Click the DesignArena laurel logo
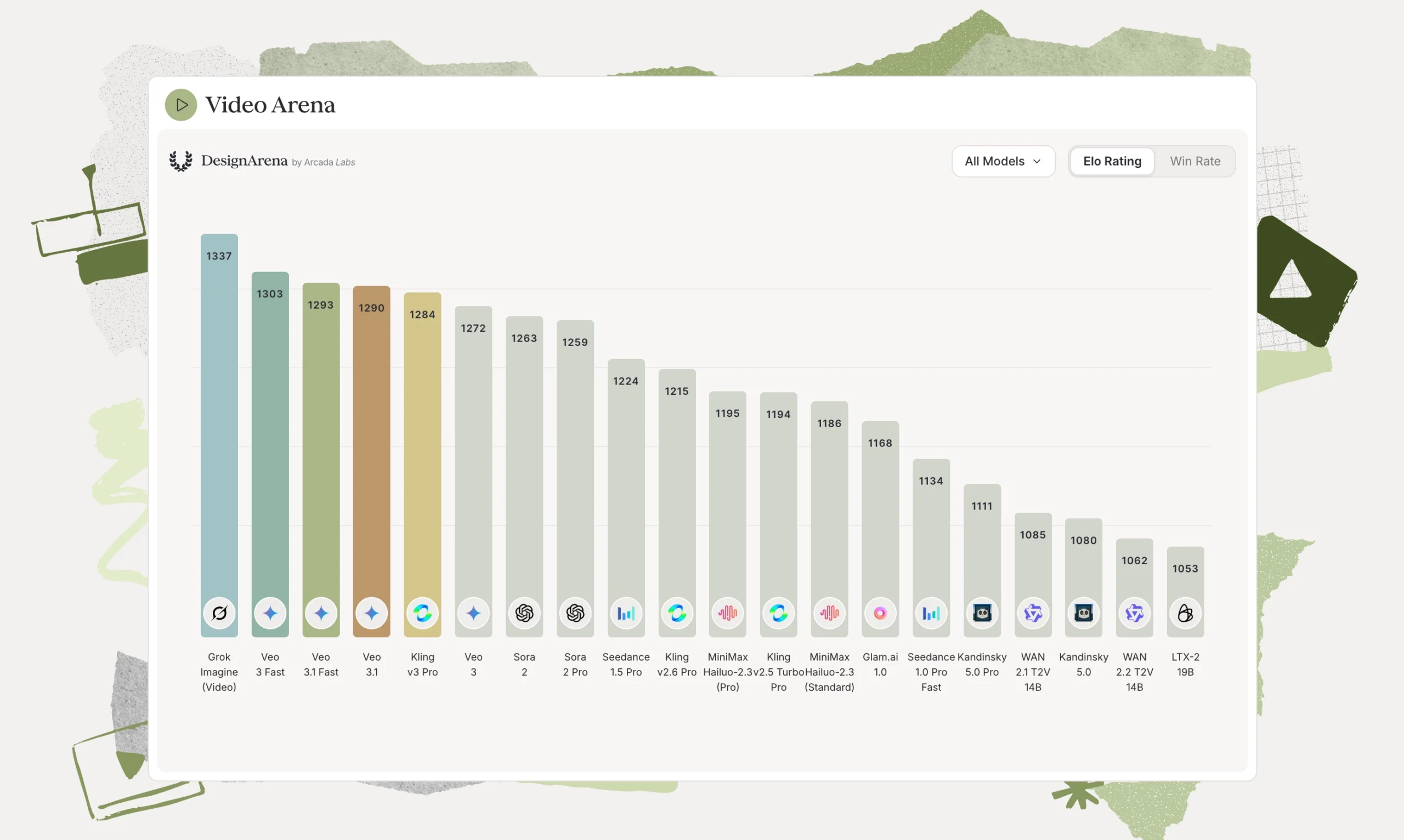1404x840 pixels. 180,161
